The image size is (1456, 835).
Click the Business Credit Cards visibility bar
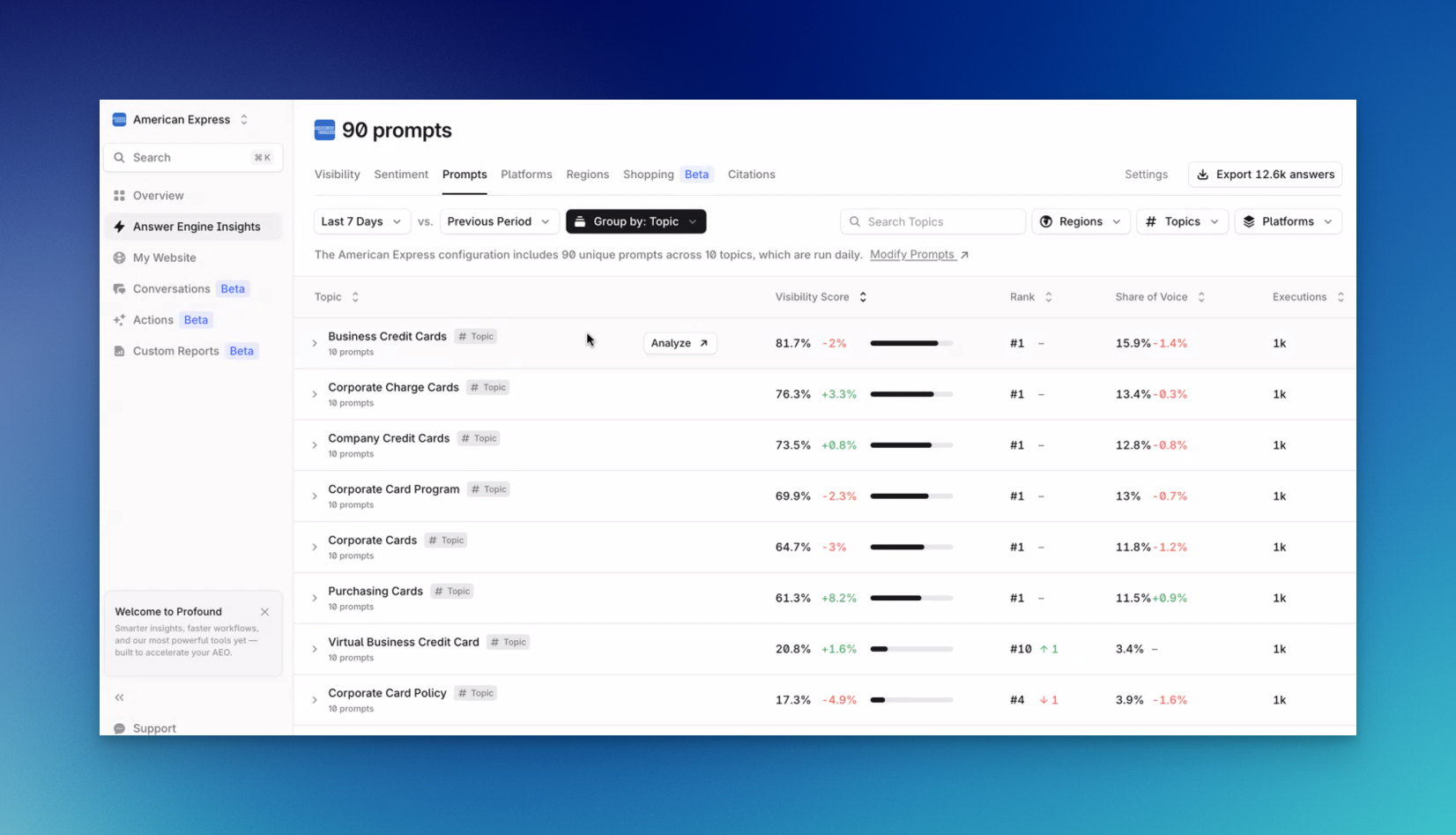coord(911,344)
